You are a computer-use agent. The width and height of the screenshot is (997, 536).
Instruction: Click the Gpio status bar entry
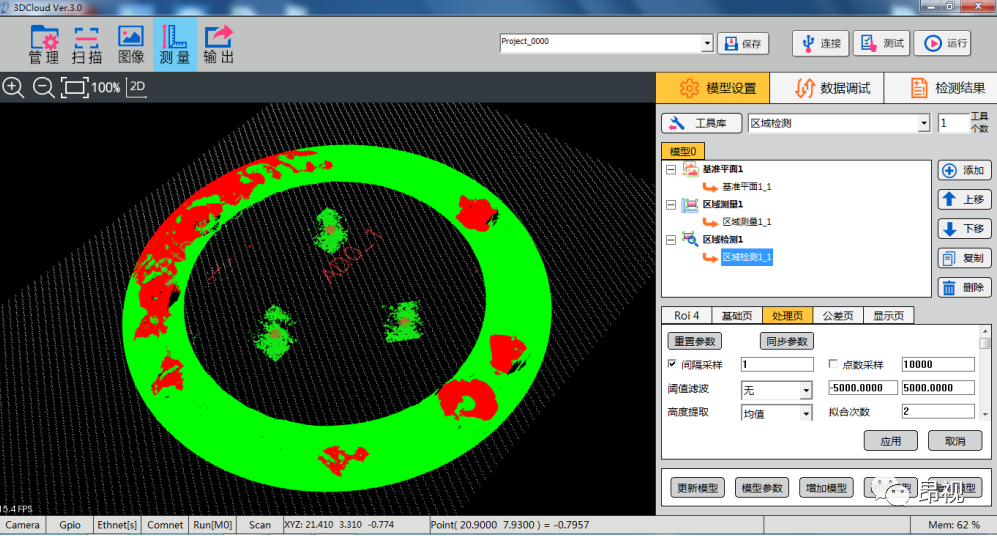[70, 525]
